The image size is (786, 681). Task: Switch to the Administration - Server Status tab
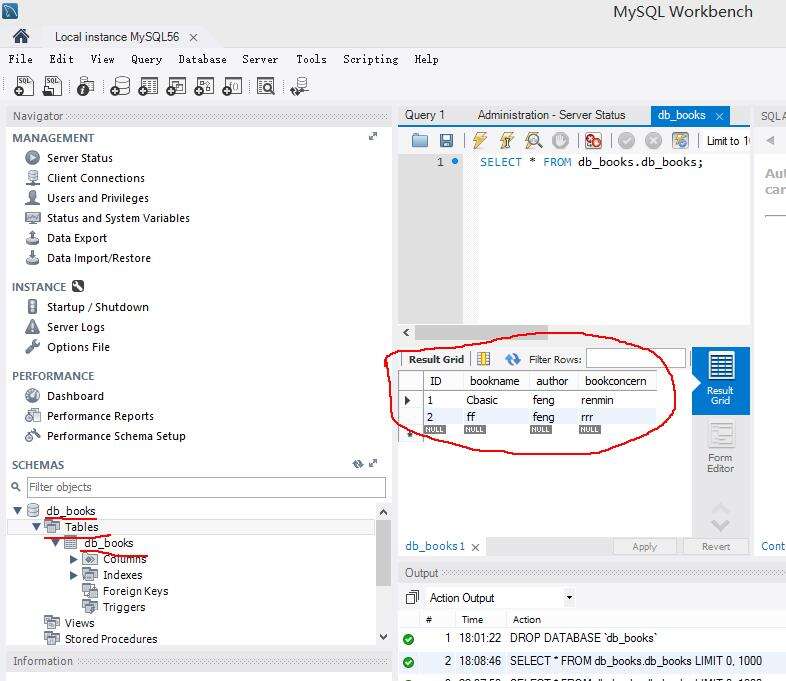[551, 115]
